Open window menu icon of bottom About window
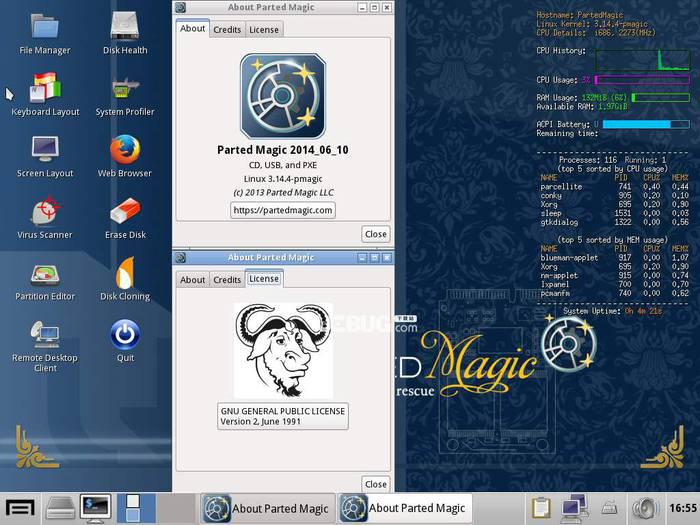This screenshot has width=700, height=525. [x=180, y=257]
